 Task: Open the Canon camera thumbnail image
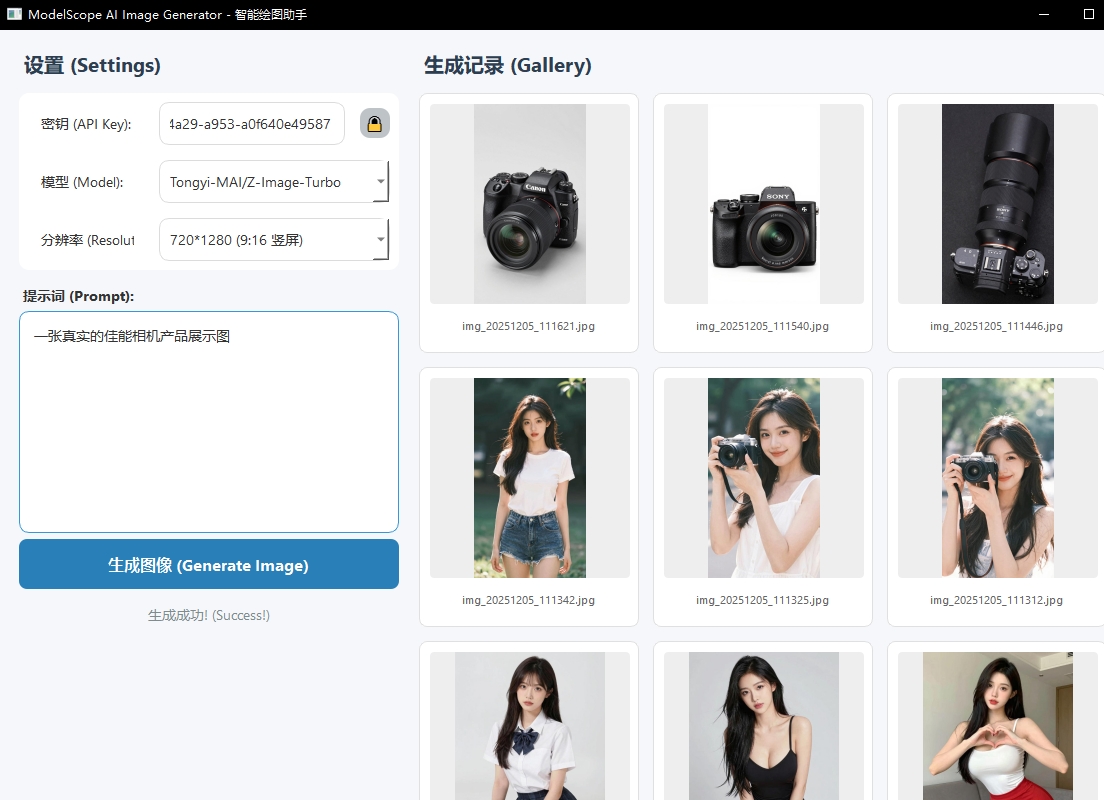529,204
